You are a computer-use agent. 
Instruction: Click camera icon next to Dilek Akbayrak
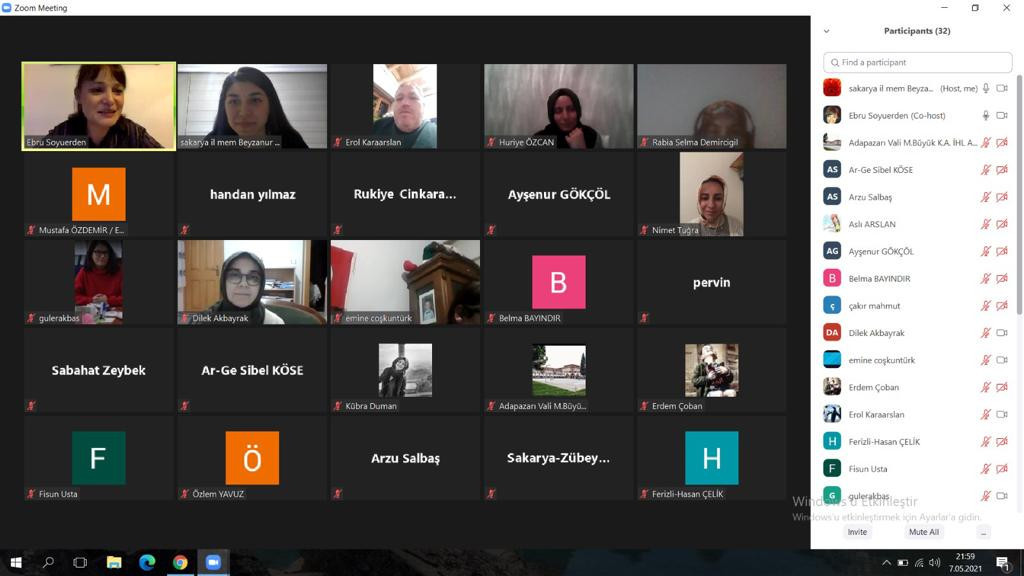click(1002, 332)
